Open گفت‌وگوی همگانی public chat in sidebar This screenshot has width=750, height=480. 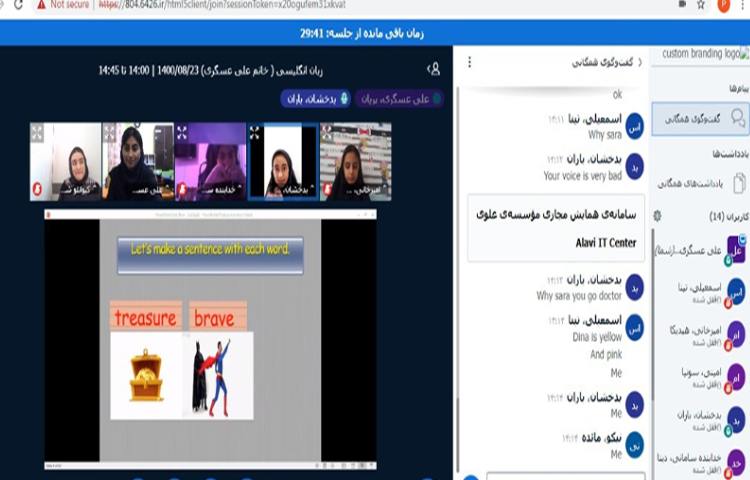700,119
